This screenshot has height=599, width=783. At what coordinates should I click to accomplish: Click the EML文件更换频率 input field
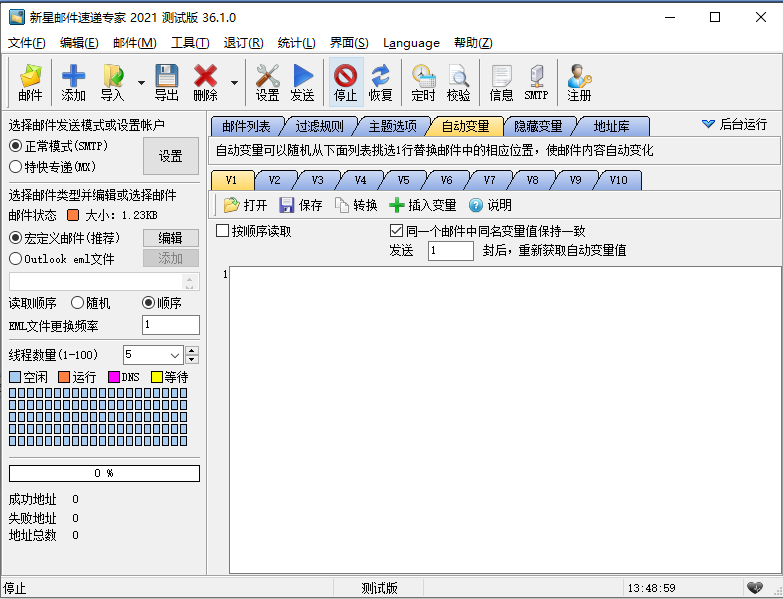[x=170, y=325]
